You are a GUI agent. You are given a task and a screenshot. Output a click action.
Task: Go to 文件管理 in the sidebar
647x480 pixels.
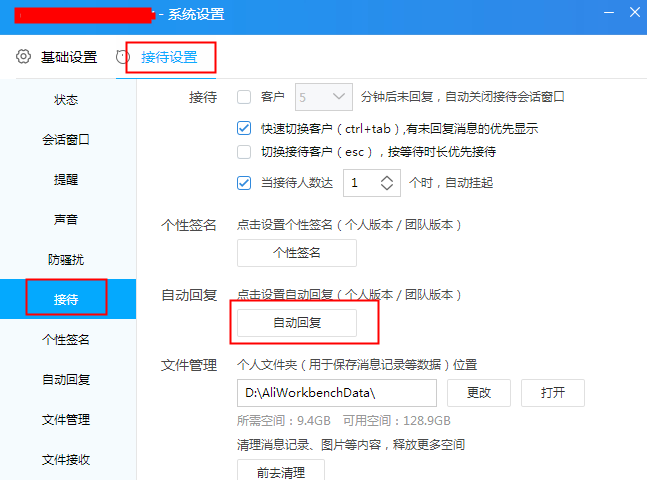(x=66, y=419)
